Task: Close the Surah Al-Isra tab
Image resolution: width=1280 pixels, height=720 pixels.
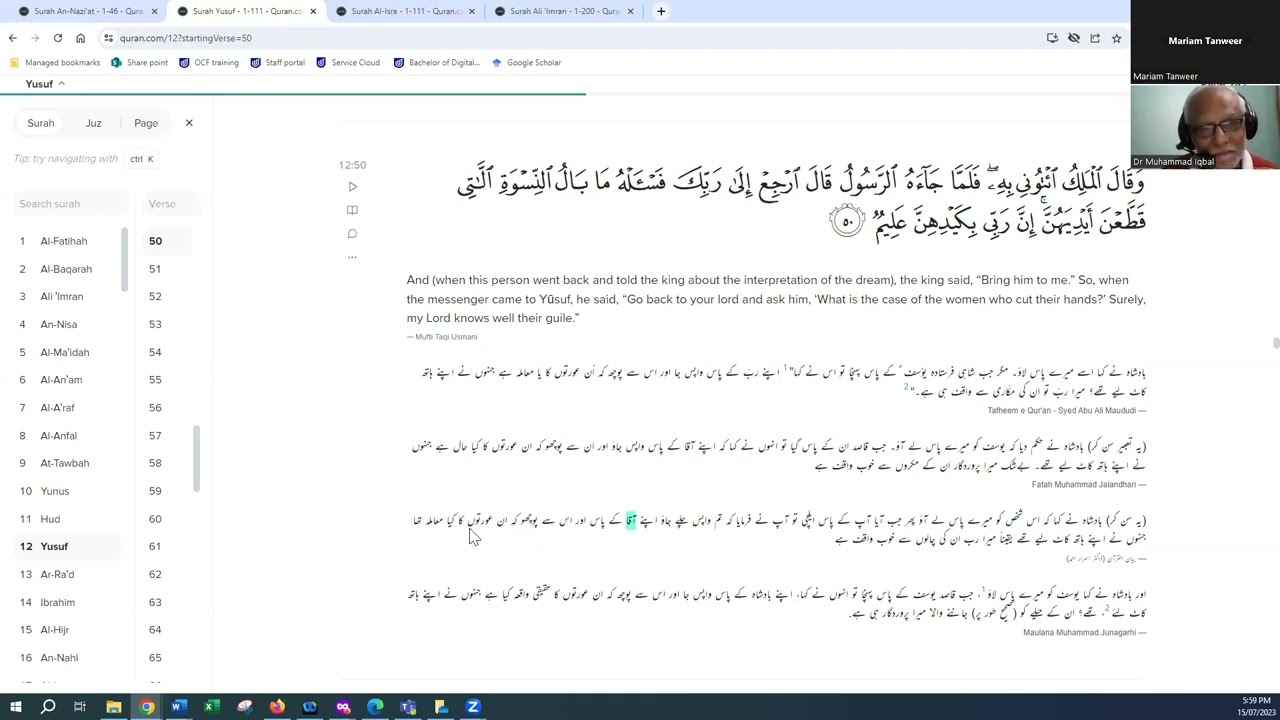Action: 472,11
